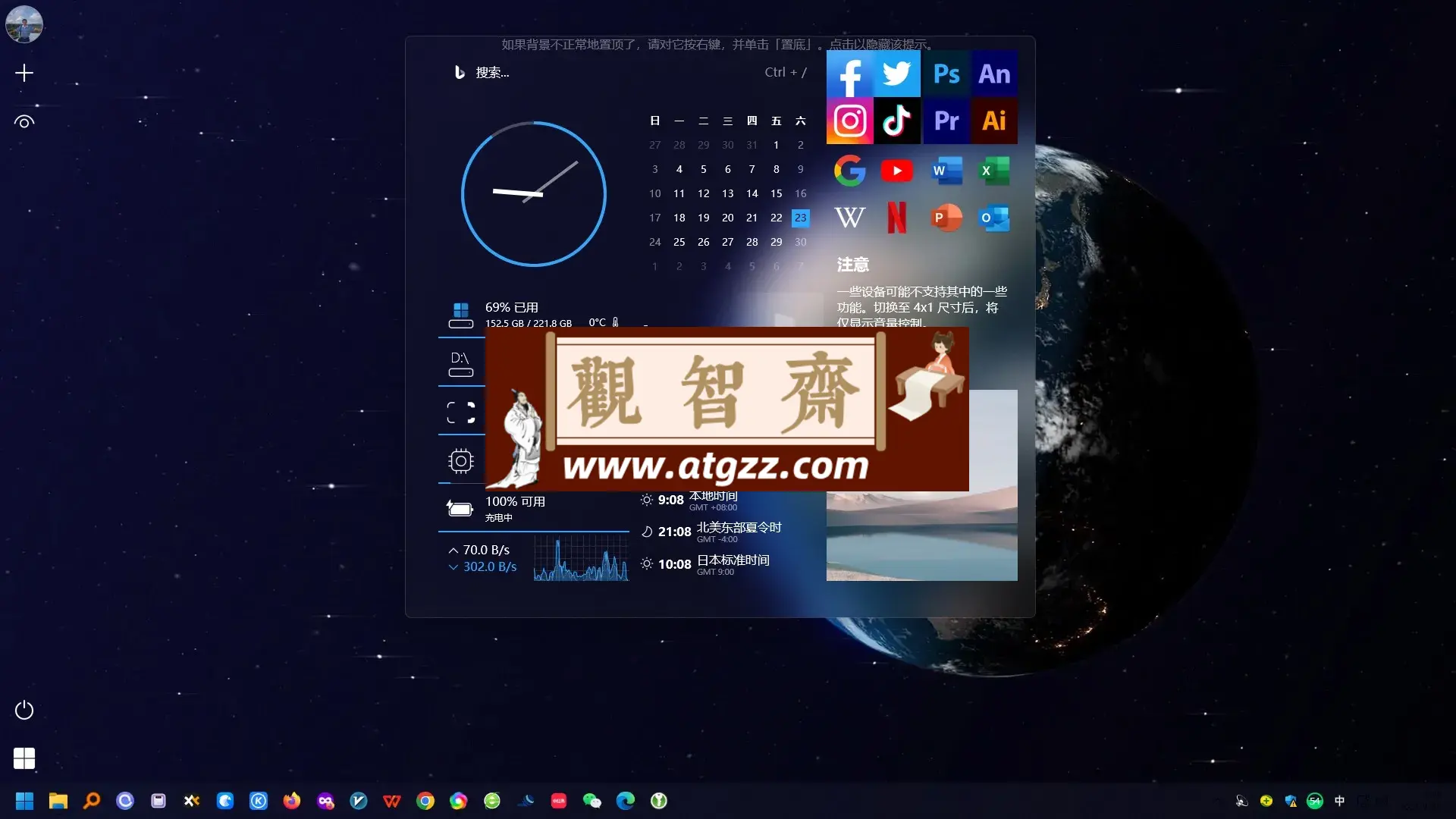Open Firefox from the taskbar

pos(292,801)
